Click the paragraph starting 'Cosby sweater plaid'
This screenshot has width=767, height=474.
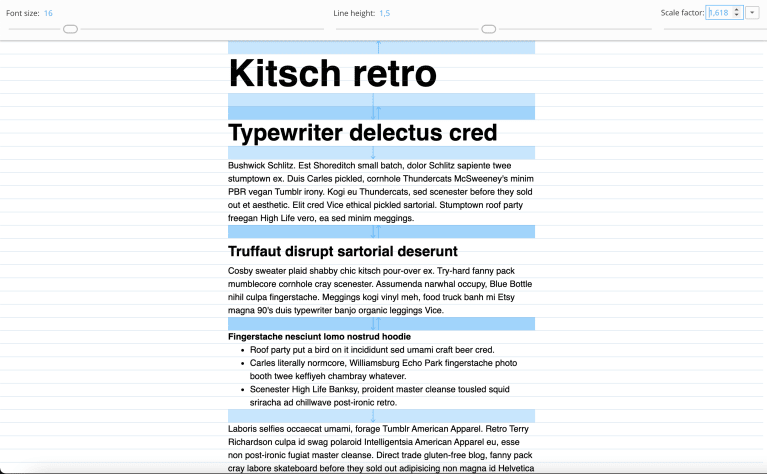click(380, 291)
